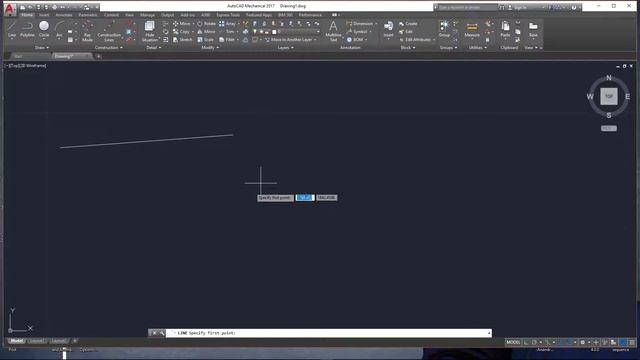Switch to the Start file tab
Image resolution: width=640 pixels, height=360 pixels.
coord(18,56)
